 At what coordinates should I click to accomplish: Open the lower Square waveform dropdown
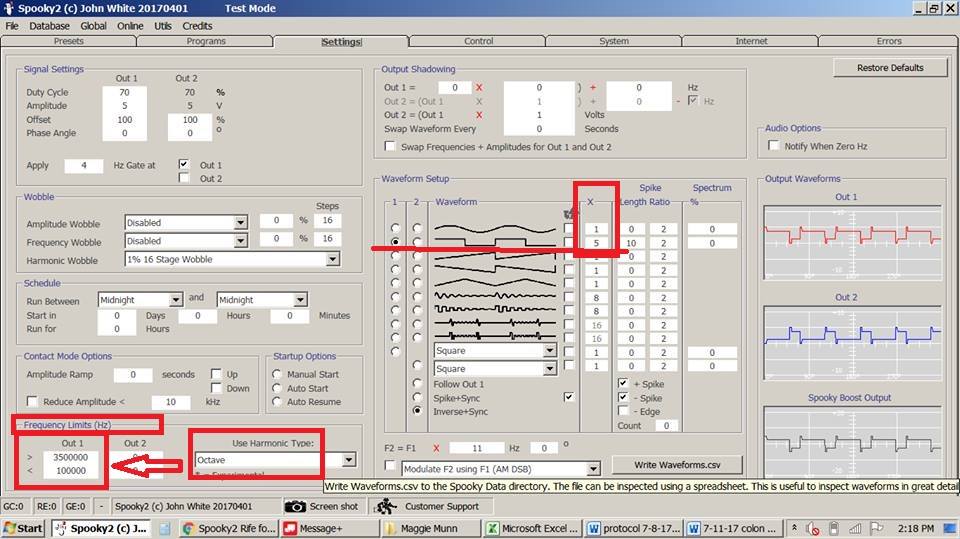click(x=550, y=369)
